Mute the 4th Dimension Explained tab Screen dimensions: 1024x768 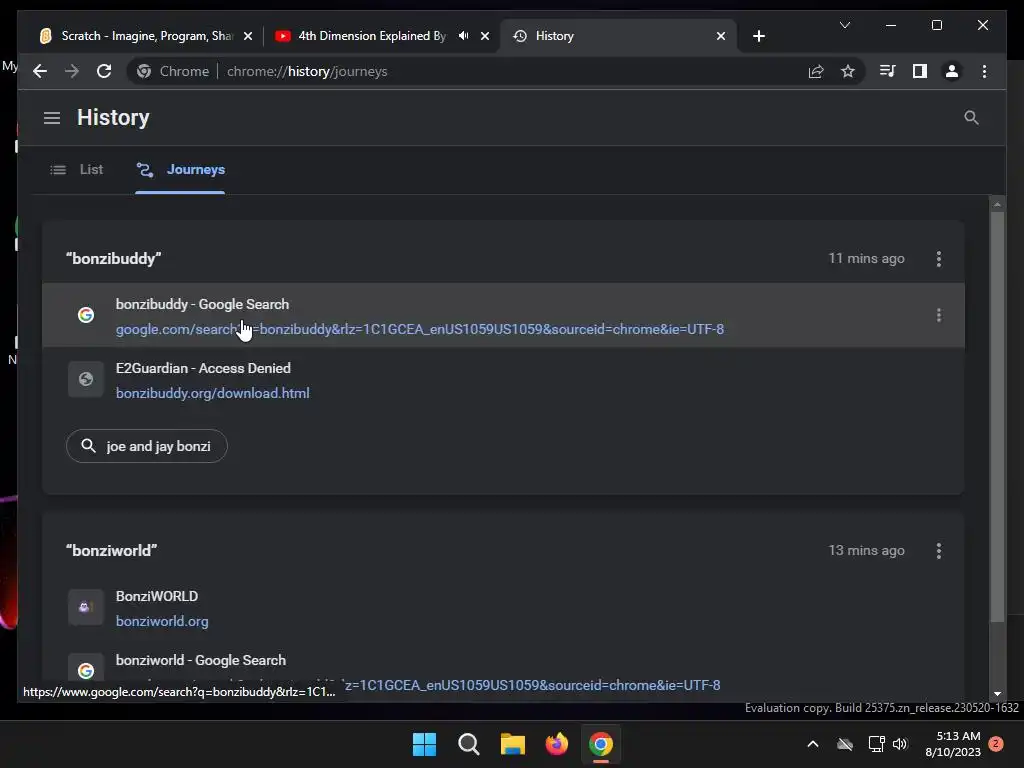(x=463, y=36)
